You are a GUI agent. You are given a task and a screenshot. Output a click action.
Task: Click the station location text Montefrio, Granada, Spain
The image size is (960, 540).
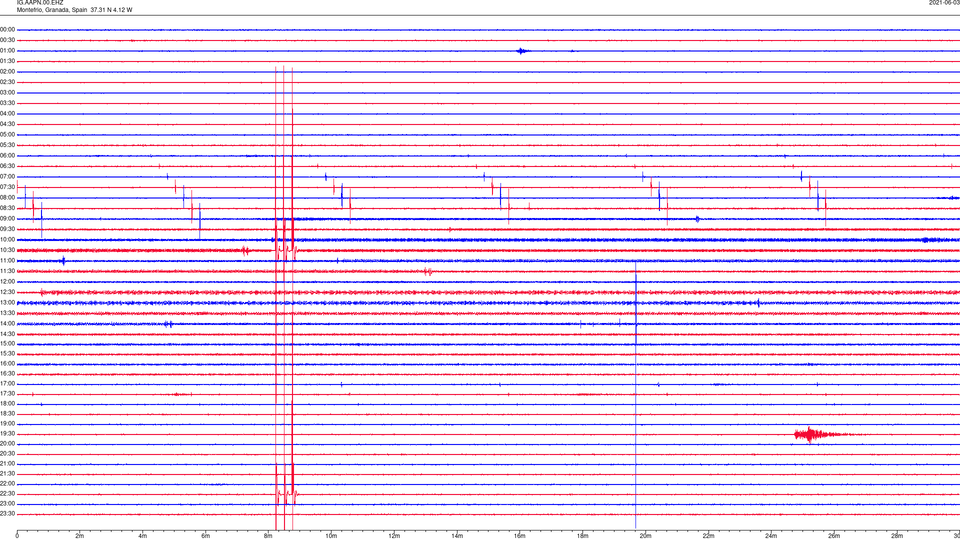[x=52, y=10]
